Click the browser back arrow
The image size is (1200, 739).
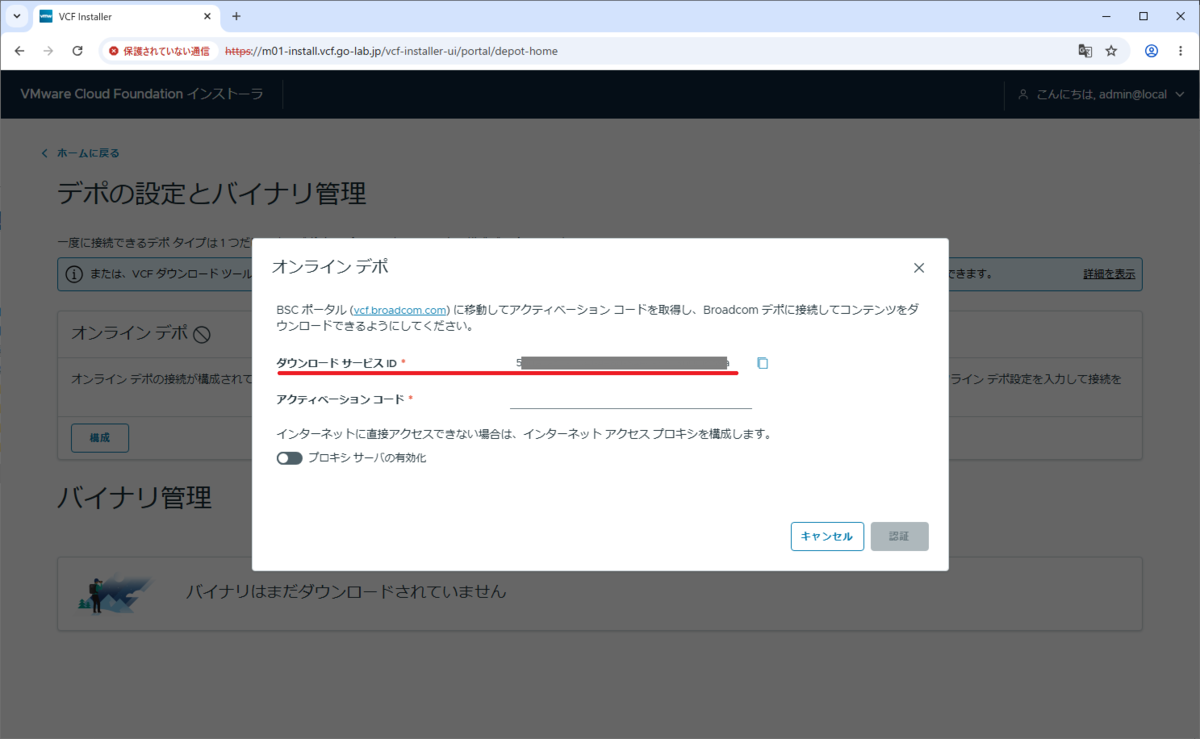pyautogui.click(x=19, y=51)
